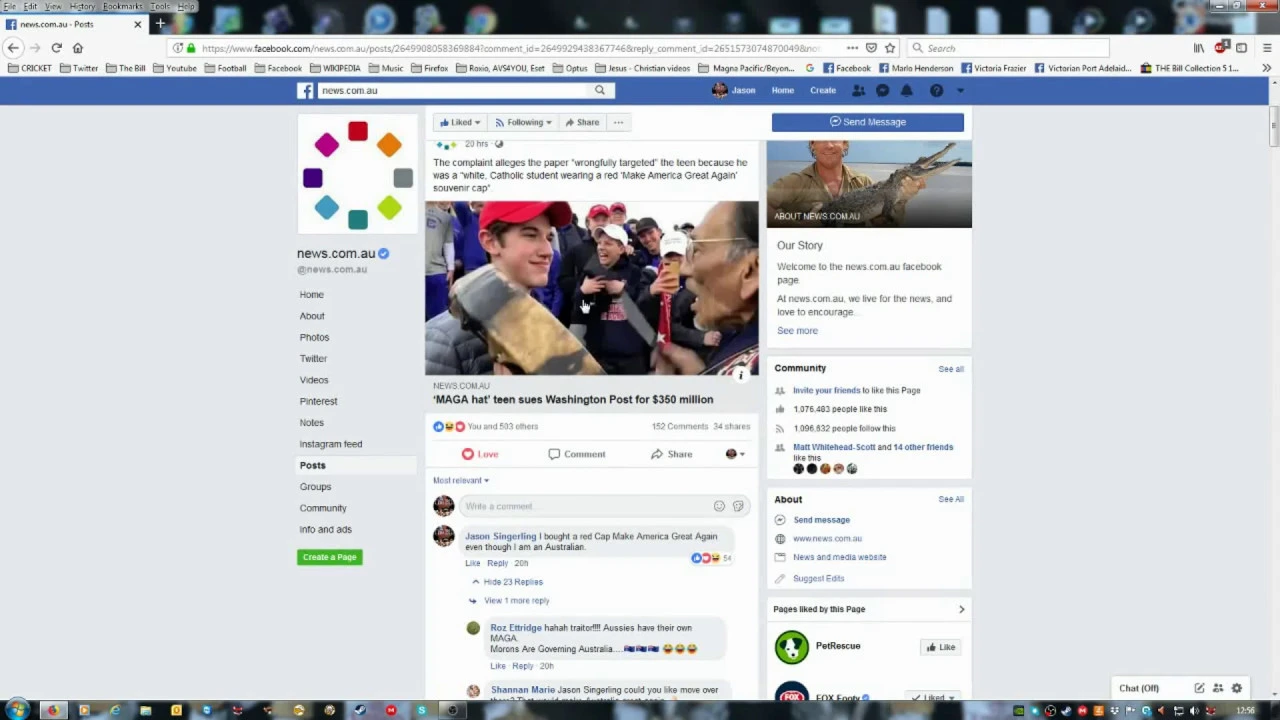Open the comment-as profile selector dropdown
The width and height of the screenshot is (1280, 720).
pos(735,454)
